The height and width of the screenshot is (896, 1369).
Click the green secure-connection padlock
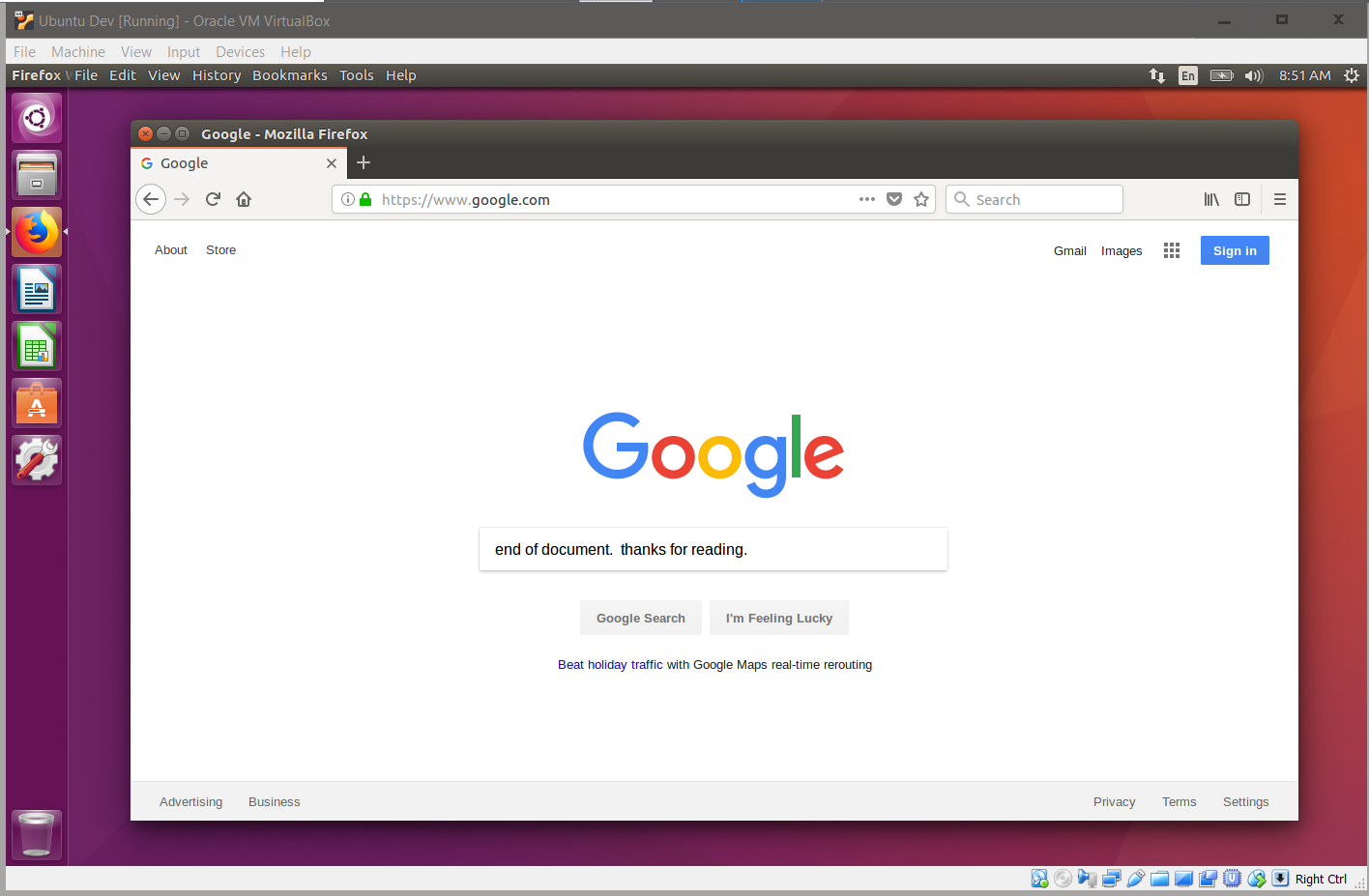365,199
